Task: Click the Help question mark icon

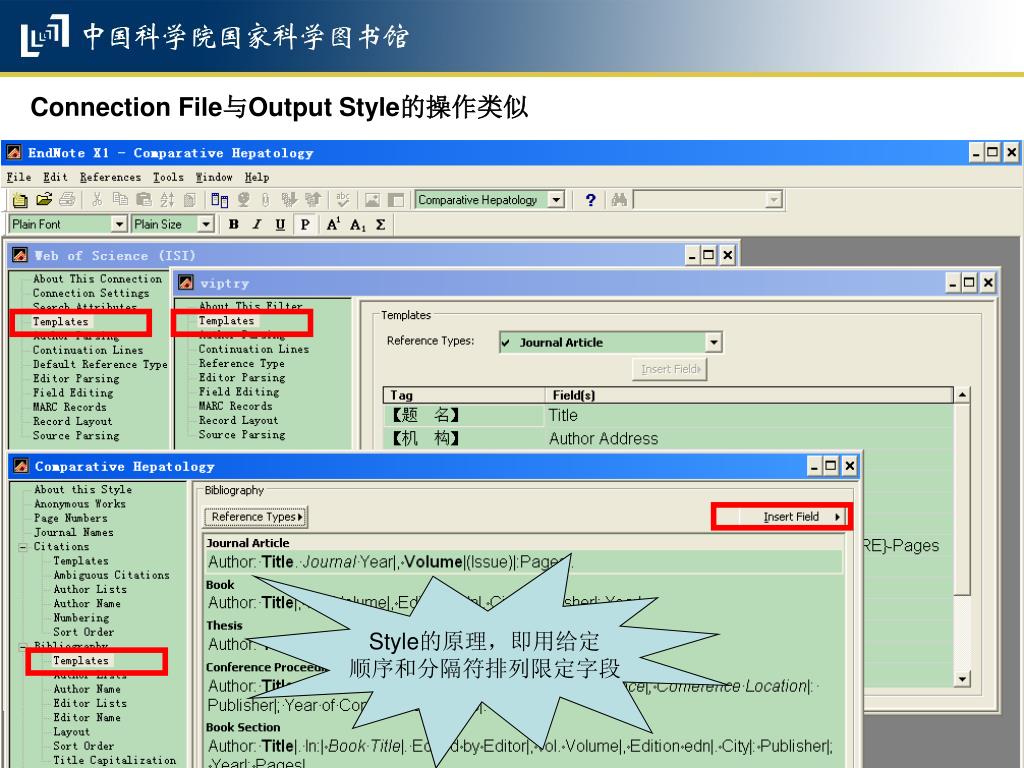Action: tap(590, 200)
